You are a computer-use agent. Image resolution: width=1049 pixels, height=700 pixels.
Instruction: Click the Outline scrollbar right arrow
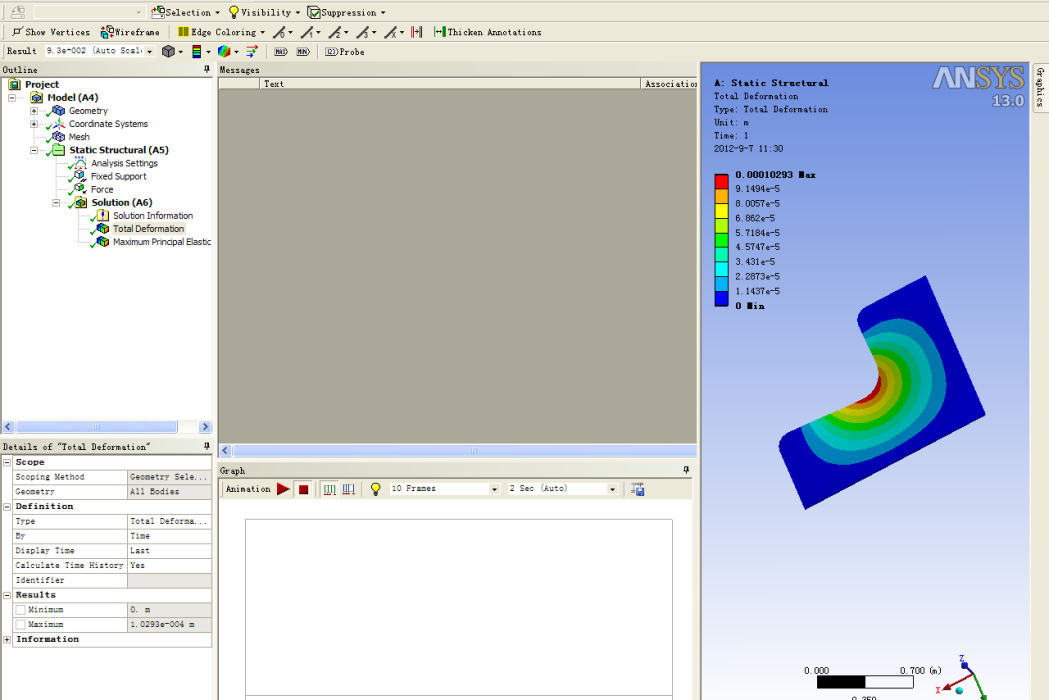[x=205, y=426]
